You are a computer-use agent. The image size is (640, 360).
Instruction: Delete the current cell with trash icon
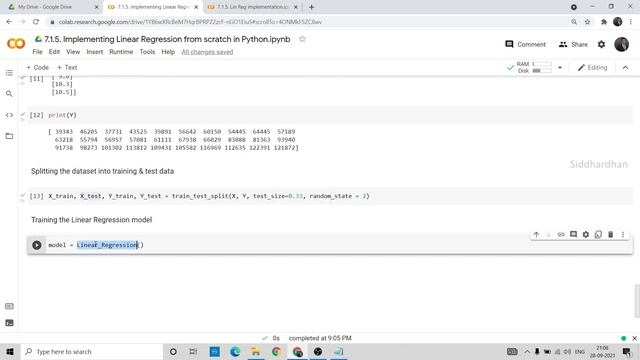(x=611, y=234)
